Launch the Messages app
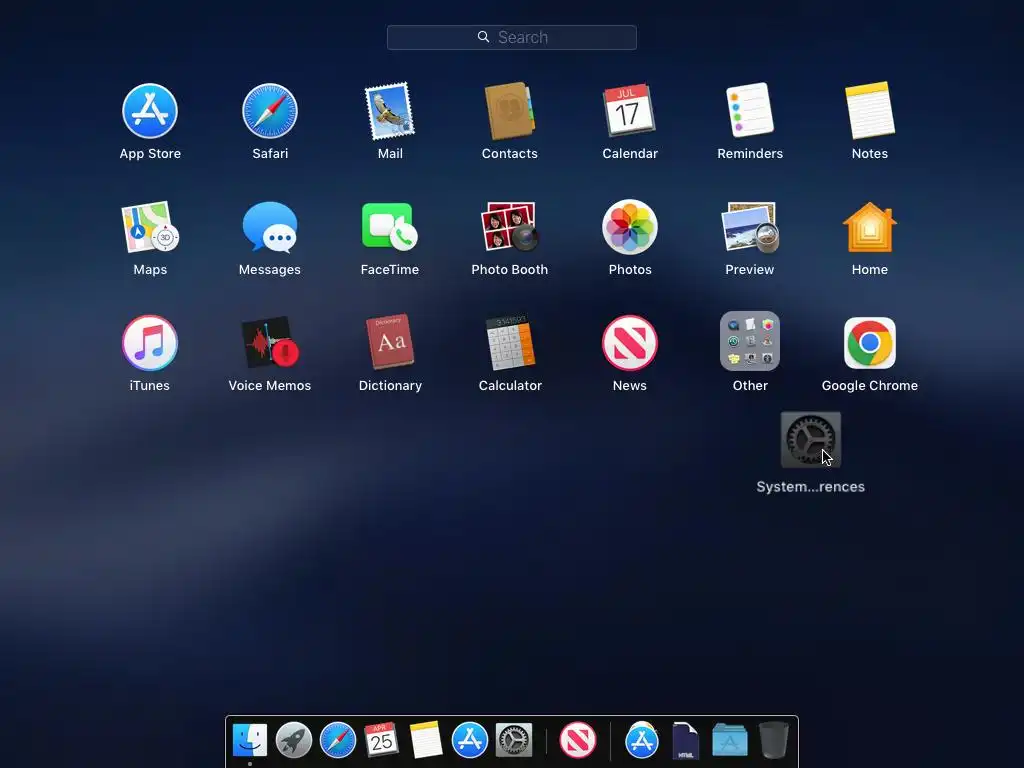The height and width of the screenshot is (768, 1024). (270, 227)
